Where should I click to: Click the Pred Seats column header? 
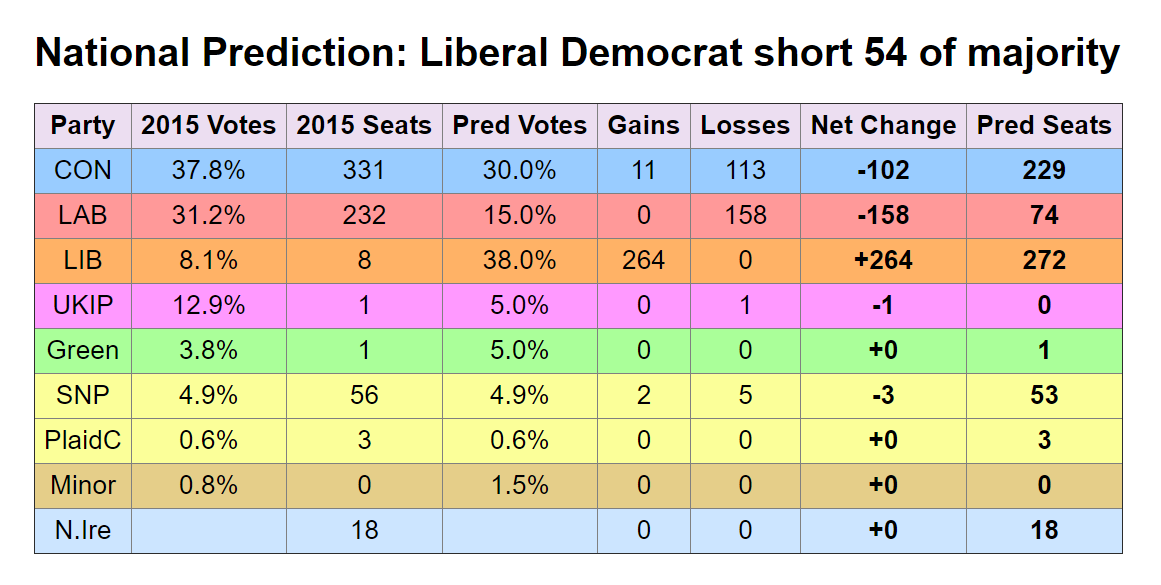coord(1044,126)
